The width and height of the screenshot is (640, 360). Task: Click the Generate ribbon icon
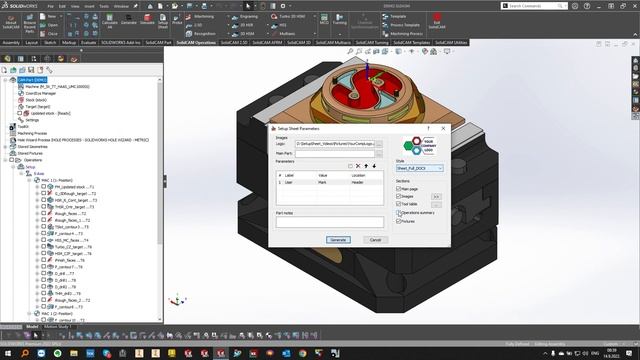click(128, 20)
